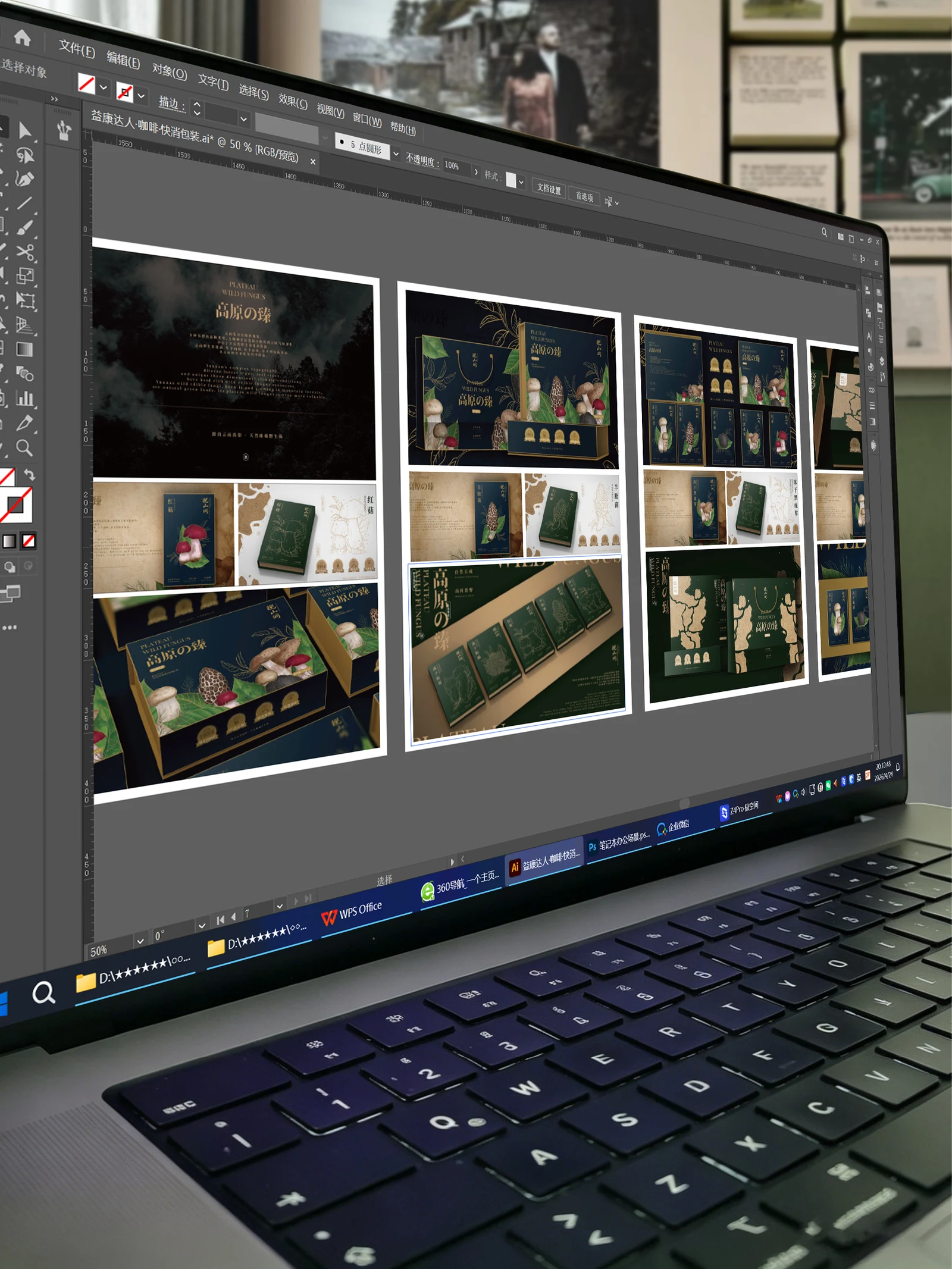This screenshot has width=952, height=1269.
Task: Open Edit Toolbar three-dots menu
Action: (x=10, y=627)
